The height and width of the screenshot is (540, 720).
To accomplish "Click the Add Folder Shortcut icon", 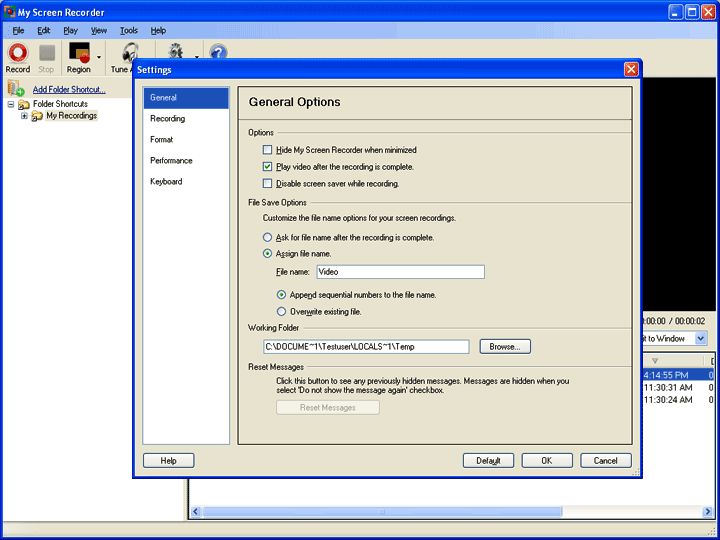I will tap(15, 89).
